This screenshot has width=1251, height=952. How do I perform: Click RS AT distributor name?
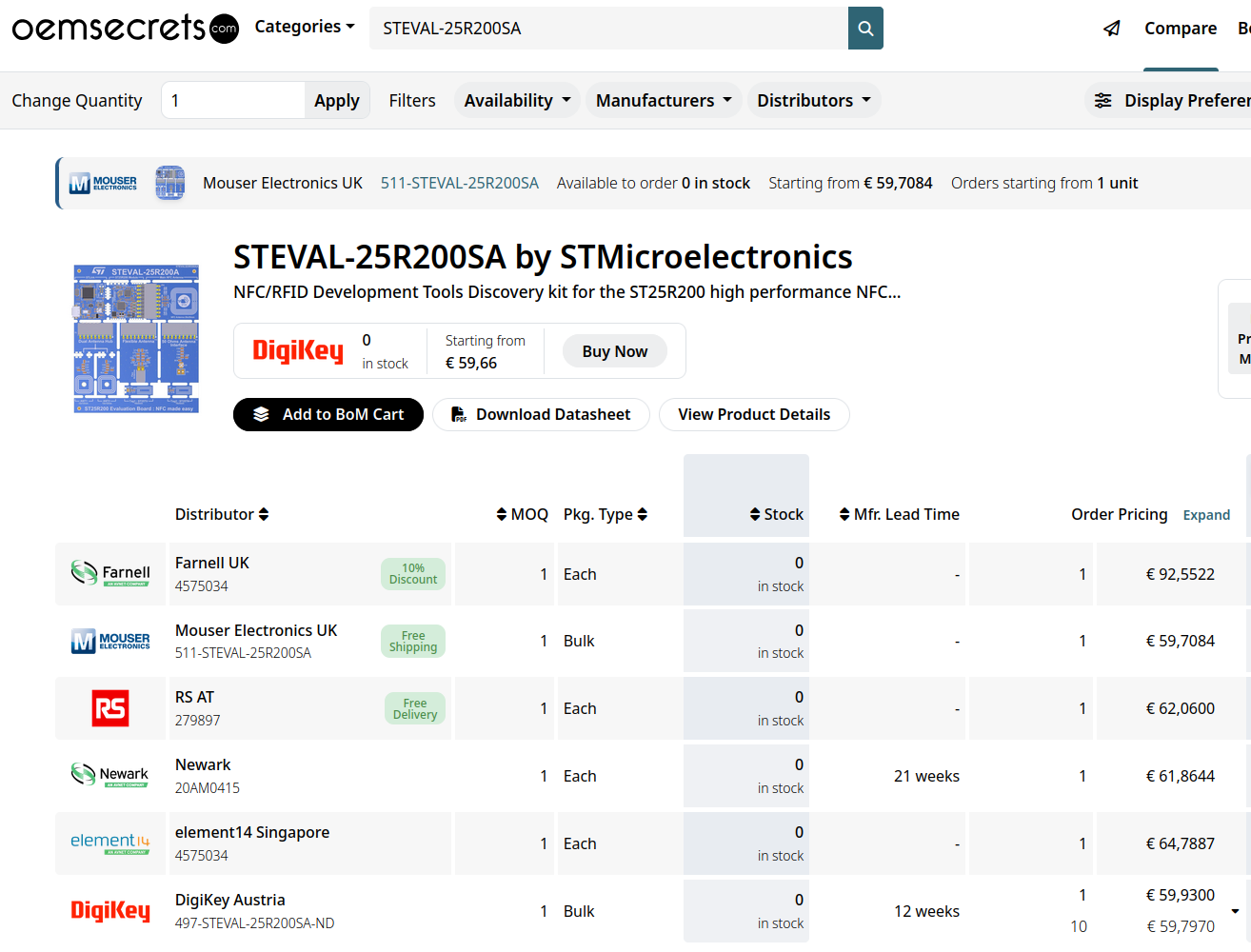[x=194, y=697]
